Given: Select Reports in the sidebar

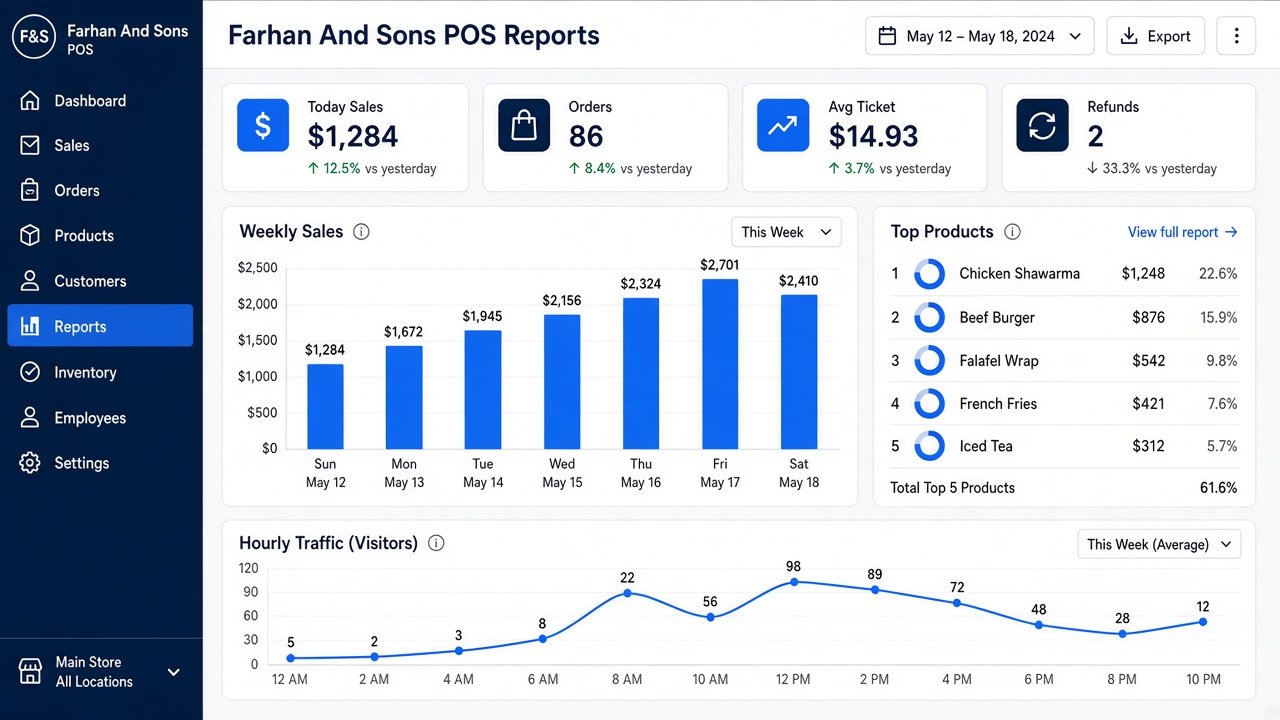Looking at the screenshot, I should click(100, 326).
